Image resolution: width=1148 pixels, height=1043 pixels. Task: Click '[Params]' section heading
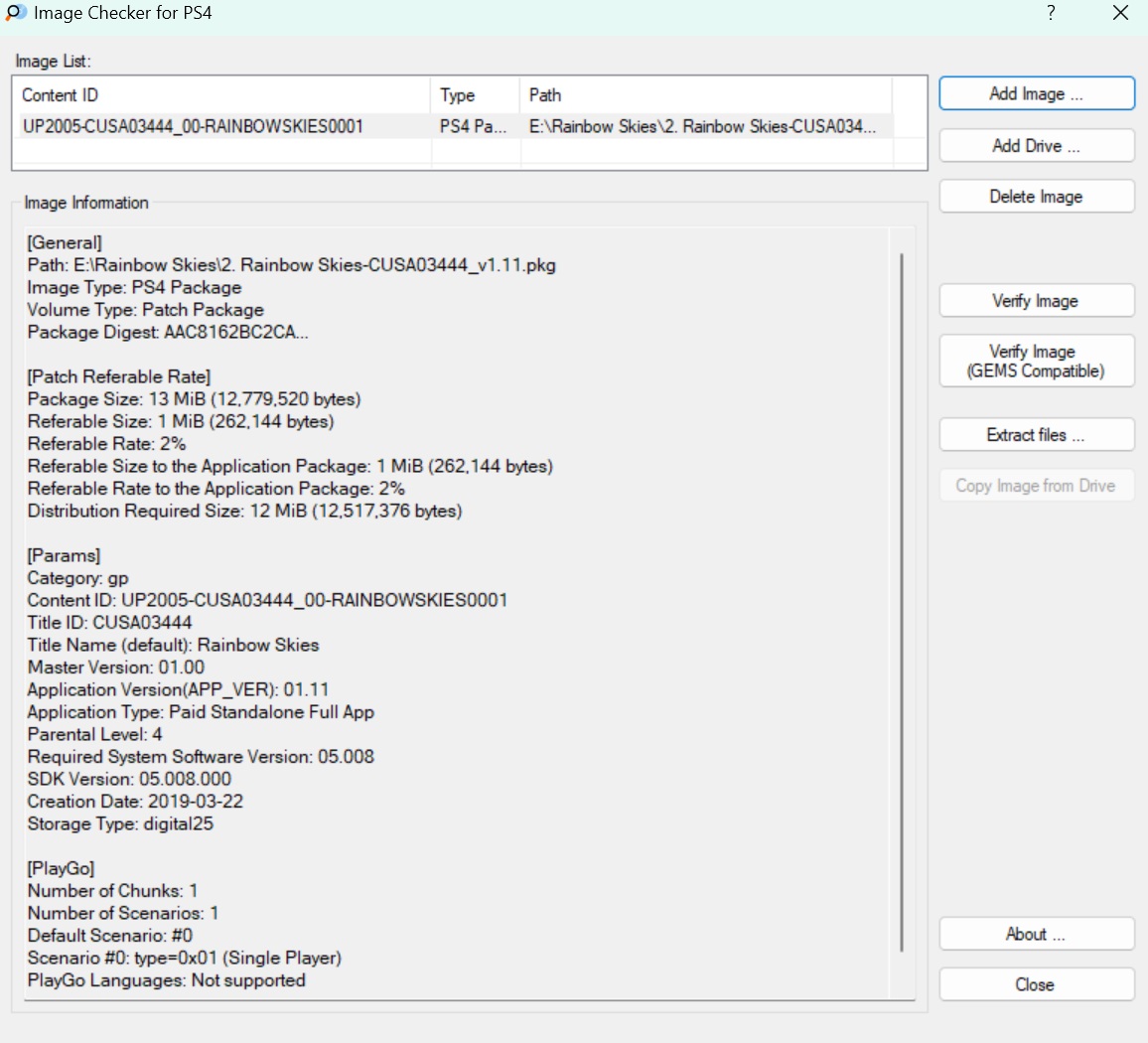64,555
